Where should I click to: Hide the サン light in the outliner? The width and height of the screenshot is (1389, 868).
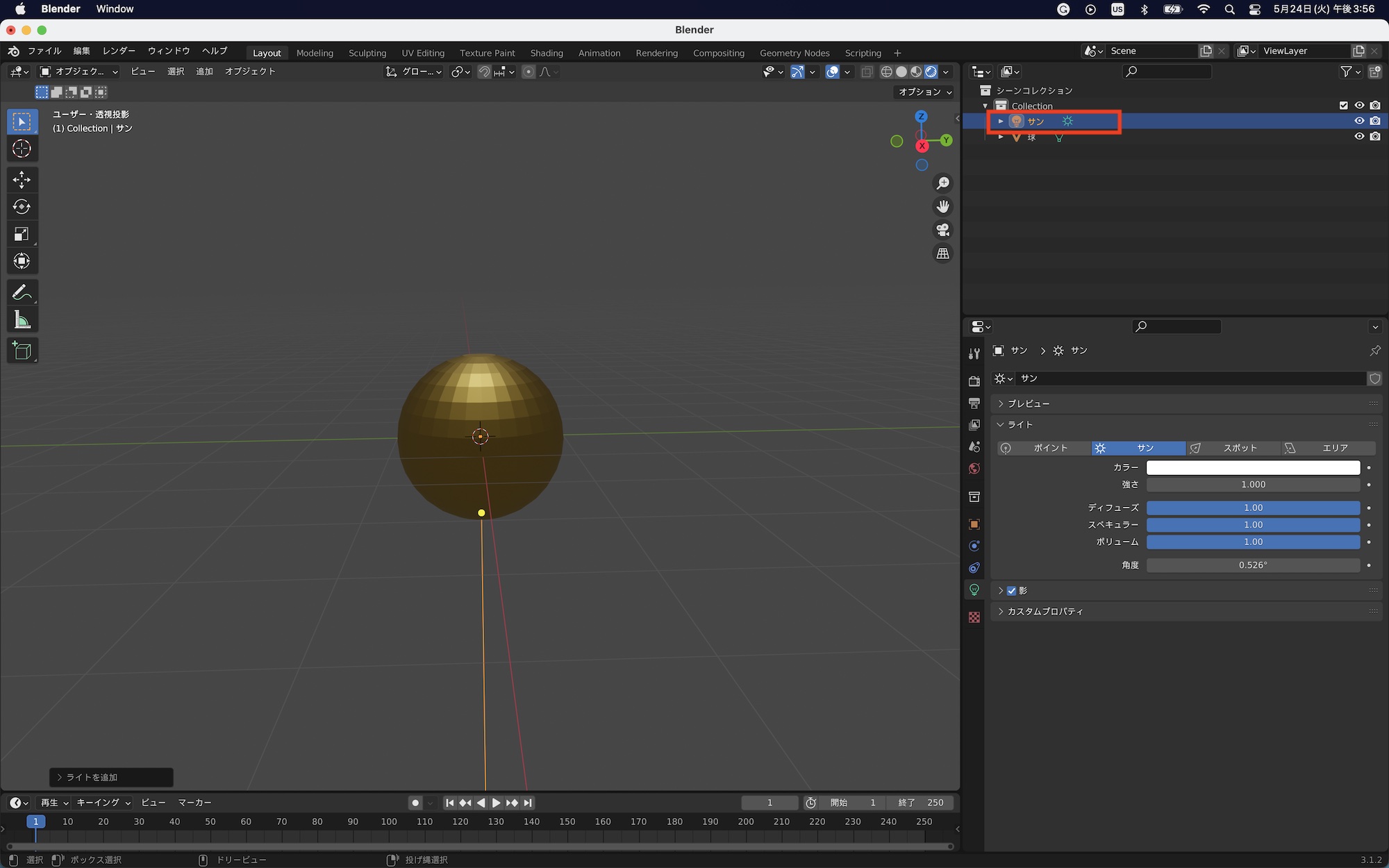click(1359, 121)
